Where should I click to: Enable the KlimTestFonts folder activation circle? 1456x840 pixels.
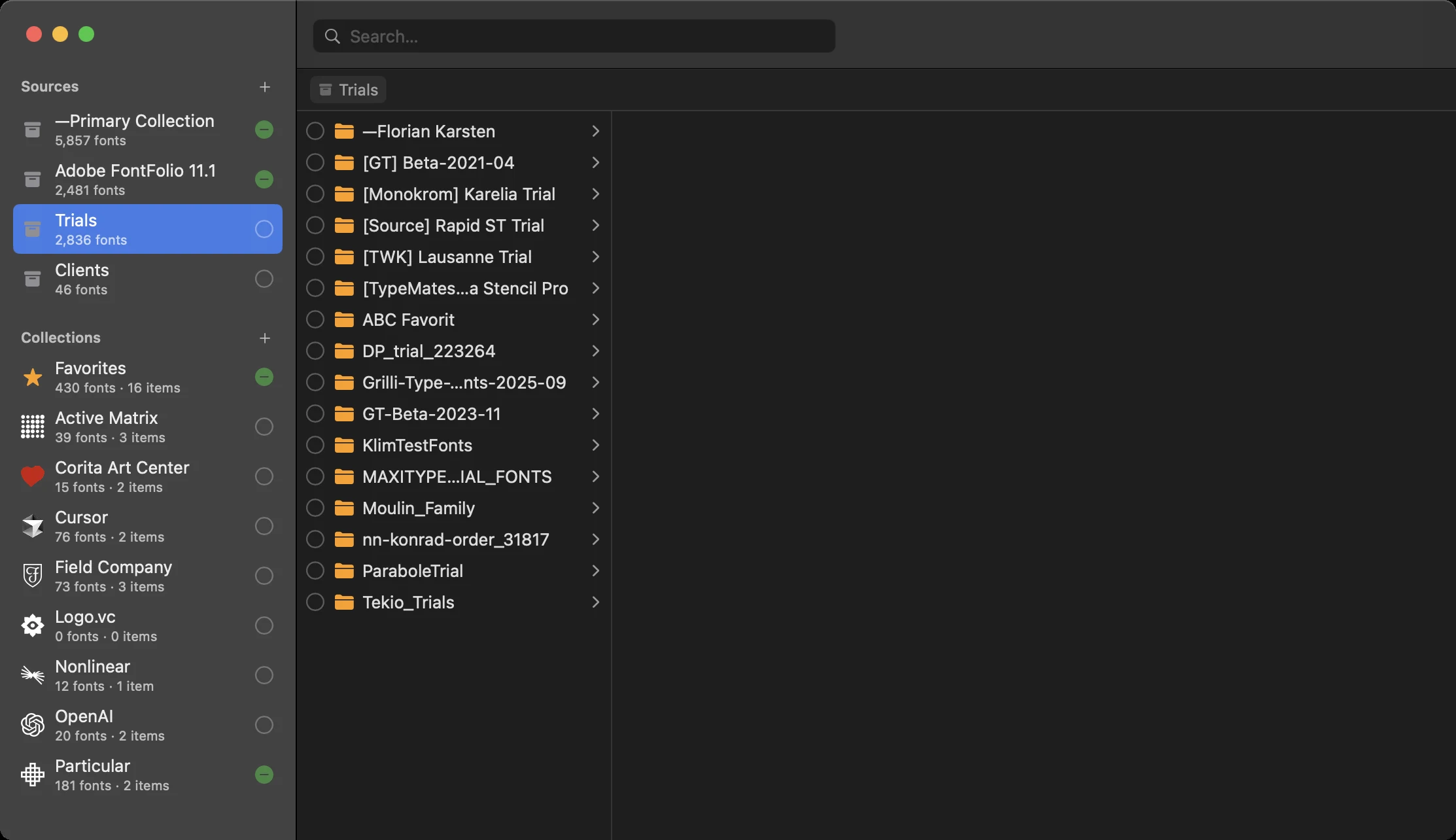pos(315,445)
